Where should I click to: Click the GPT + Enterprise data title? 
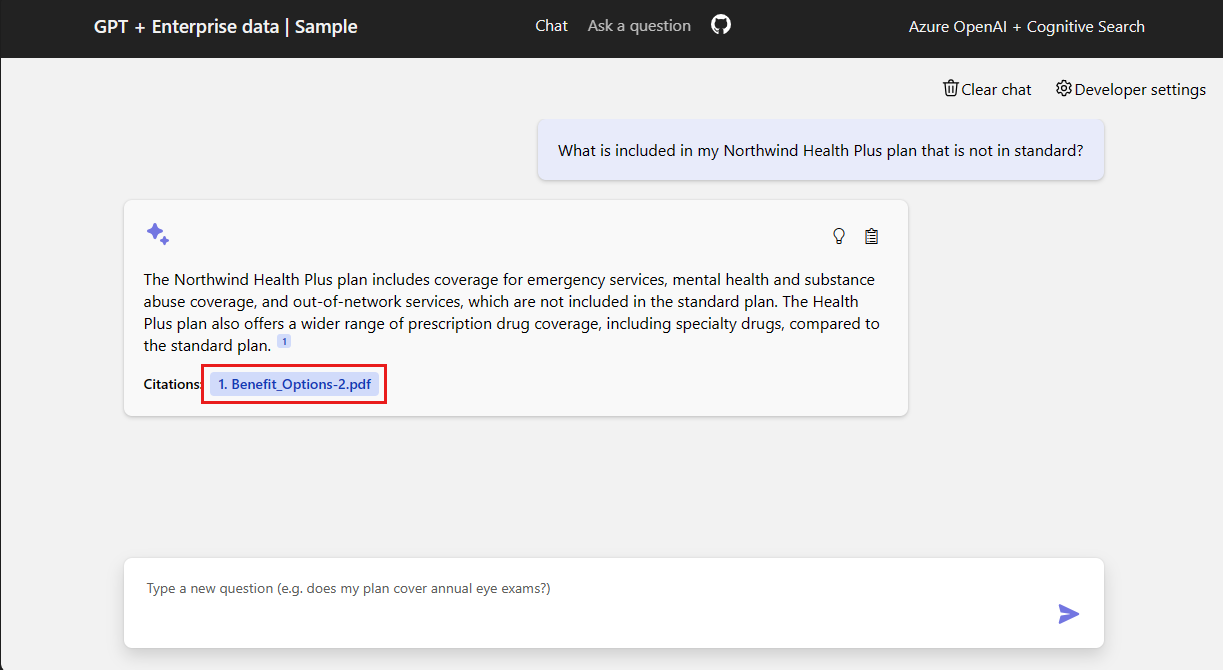tap(187, 27)
